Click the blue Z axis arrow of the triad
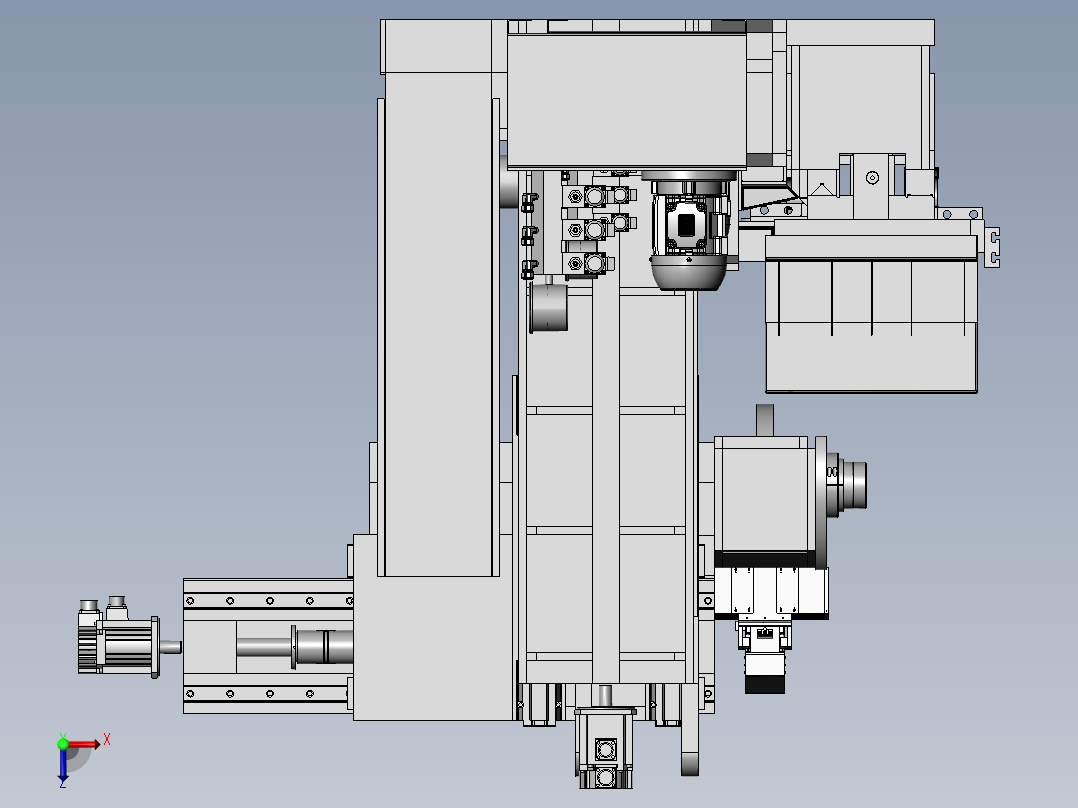The image size is (1078, 808). point(63,765)
